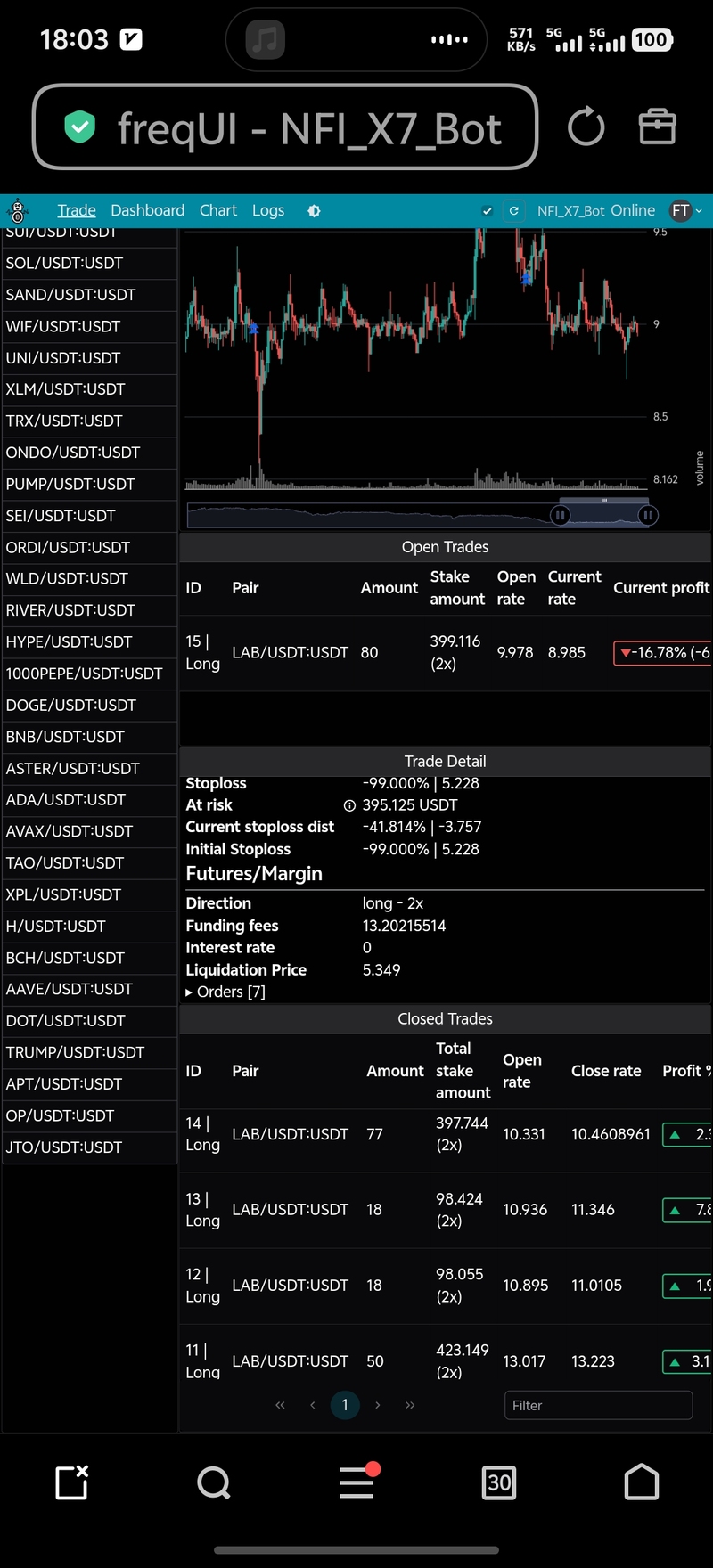Click the Filter input field
This screenshot has width=713, height=1568.
coord(598,1405)
